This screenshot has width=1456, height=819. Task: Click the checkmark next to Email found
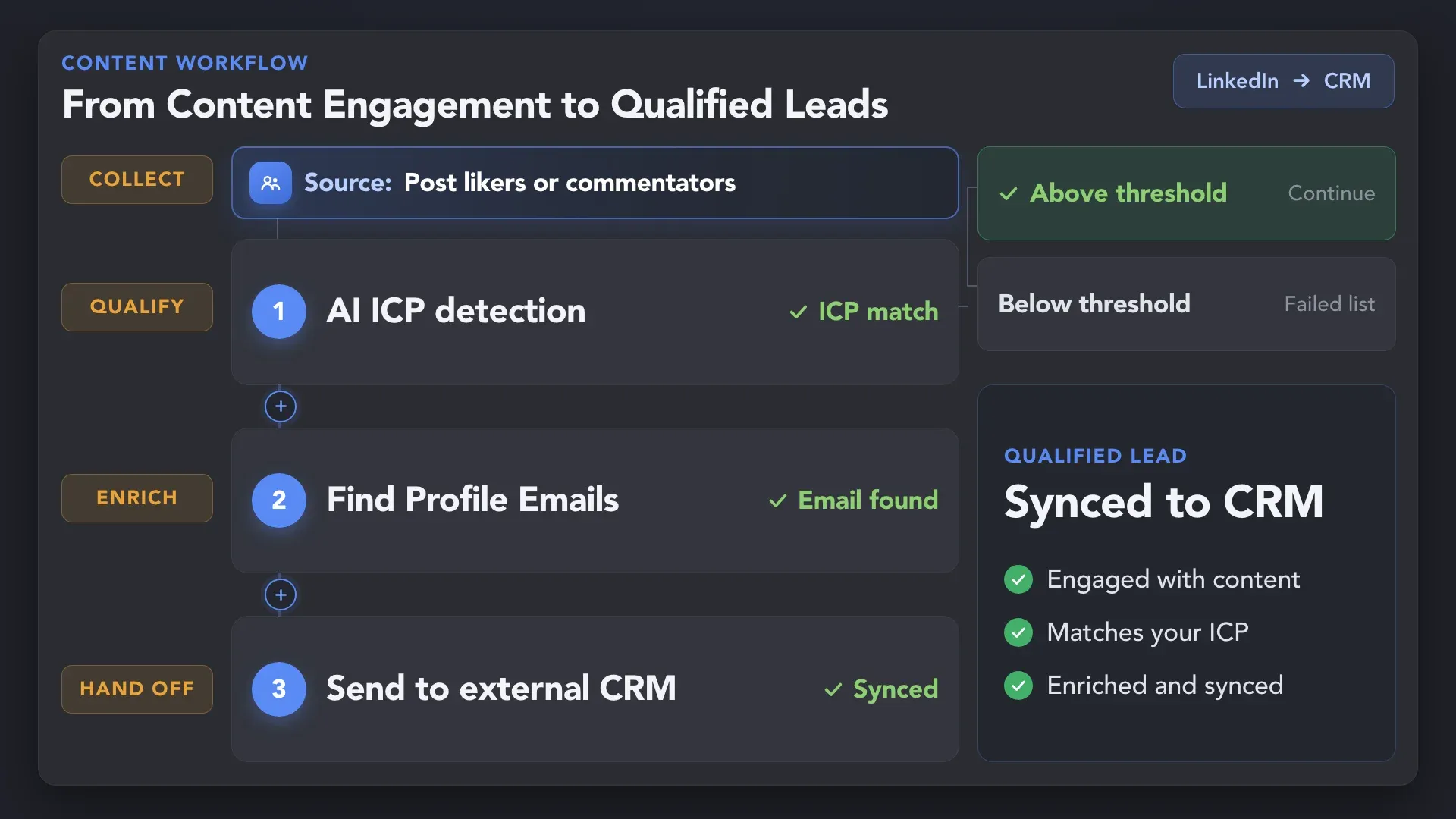coord(777,500)
